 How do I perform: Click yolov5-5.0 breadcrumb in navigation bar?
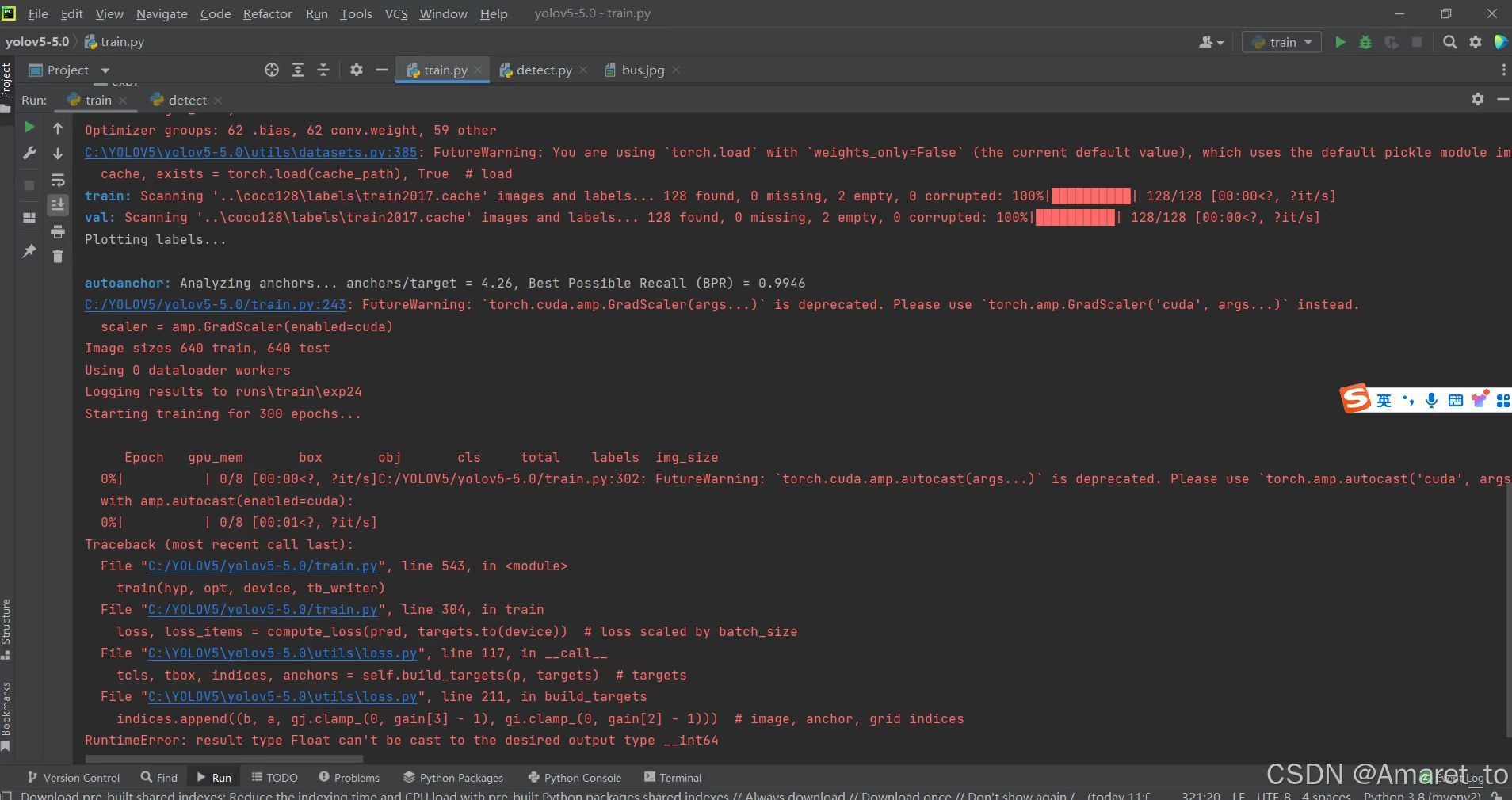pyautogui.click(x=36, y=42)
